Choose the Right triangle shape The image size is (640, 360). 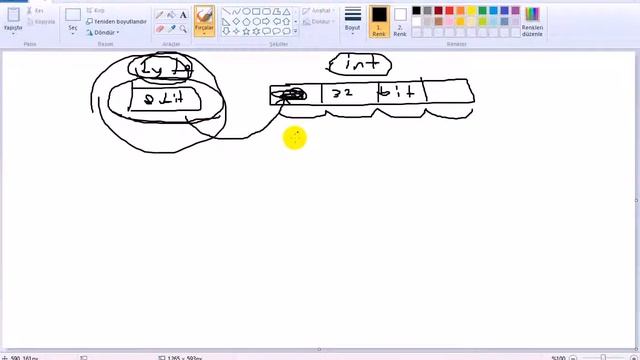click(x=226, y=22)
